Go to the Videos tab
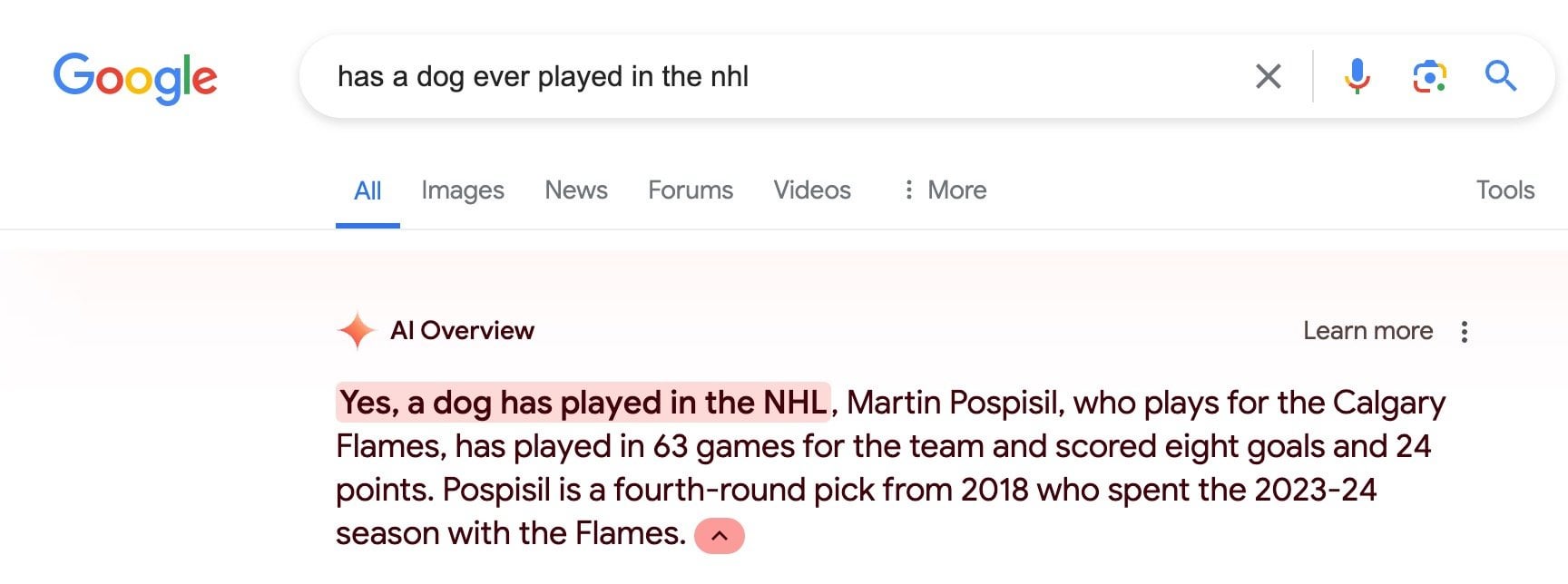 tap(811, 190)
